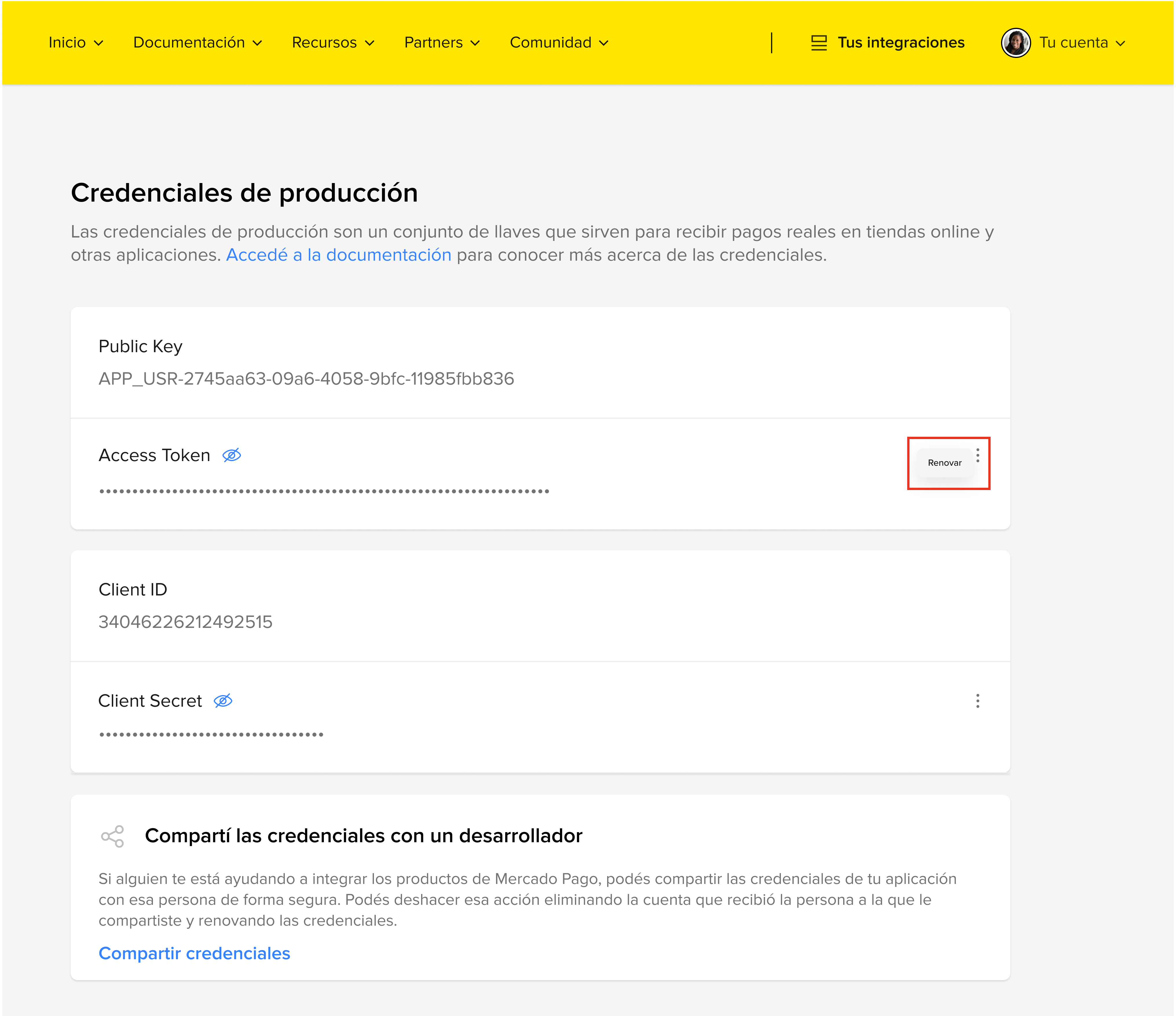This screenshot has width=1176, height=1016.
Task: Click the Tus integraciones list icon
Action: [819, 43]
